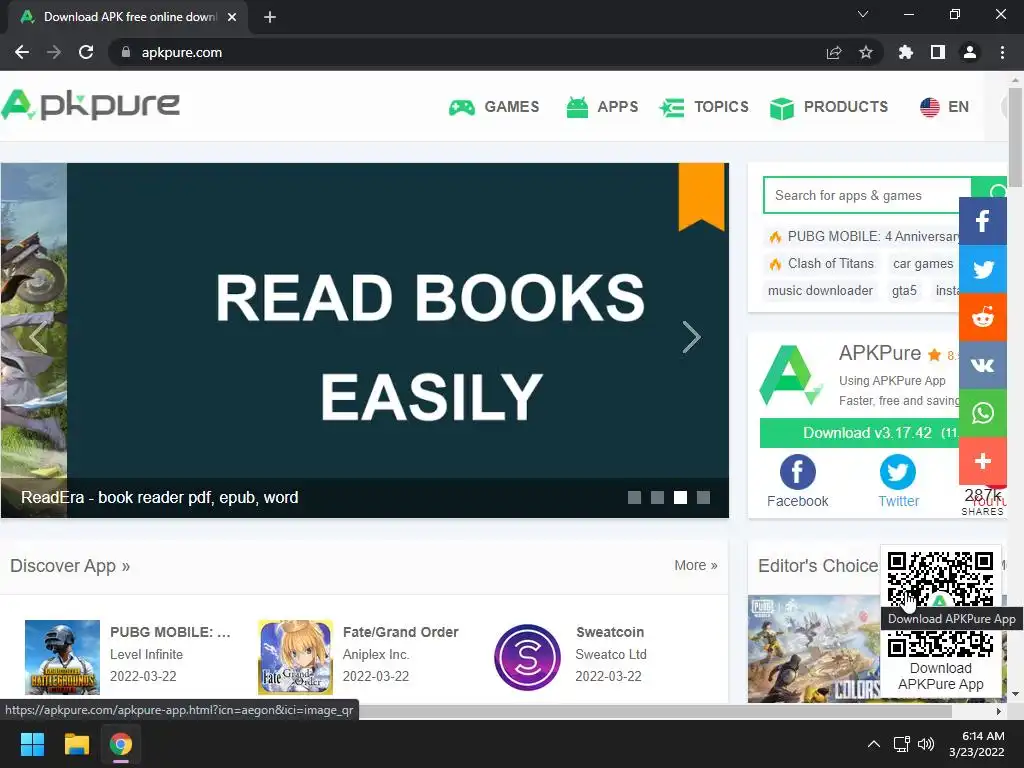Click the round Facebook icon in APKPure panel
Viewport: 1024px width, 768px height.
(797, 472)
